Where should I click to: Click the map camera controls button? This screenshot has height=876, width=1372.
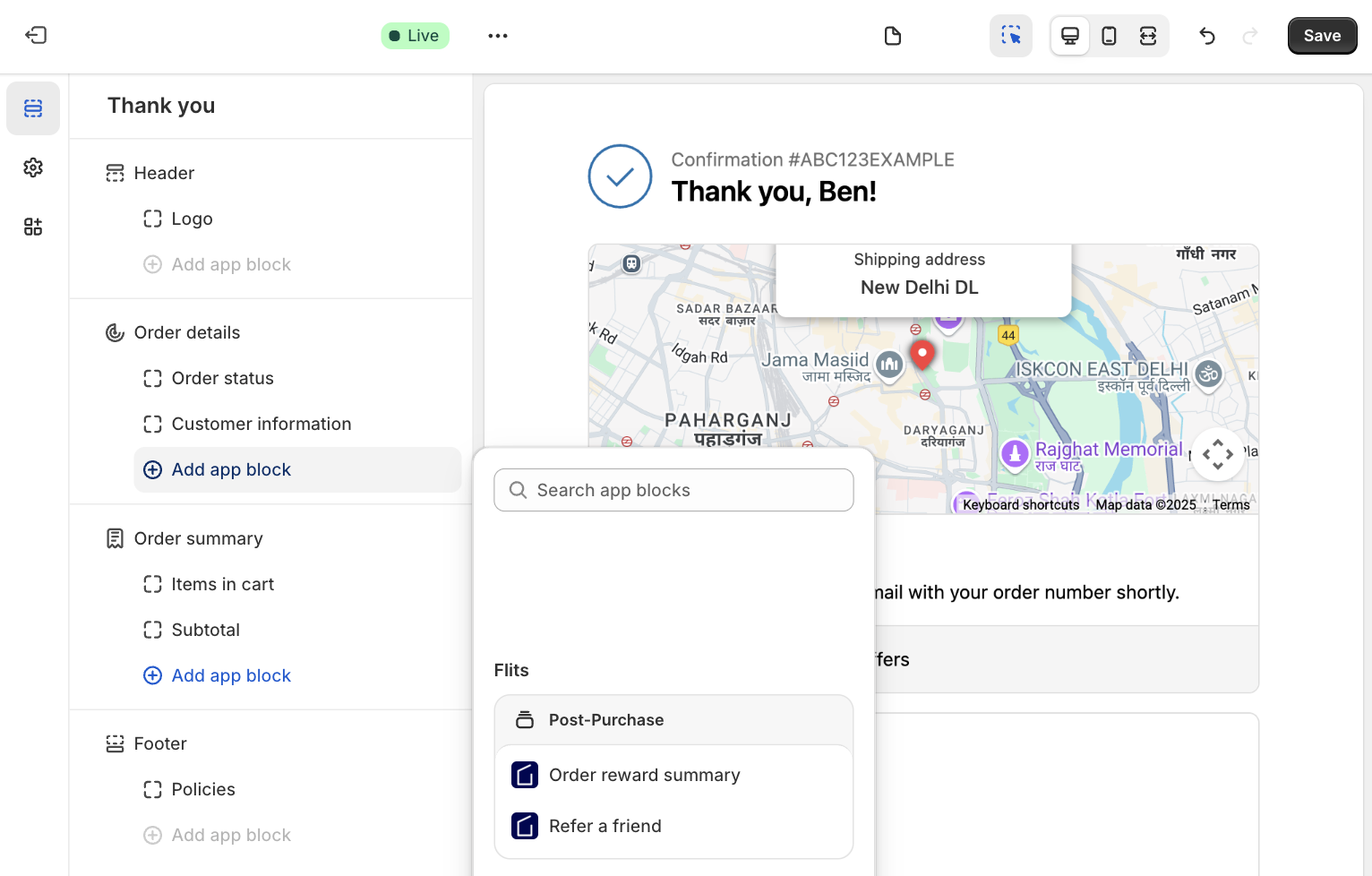click(x=1218, y=454)
